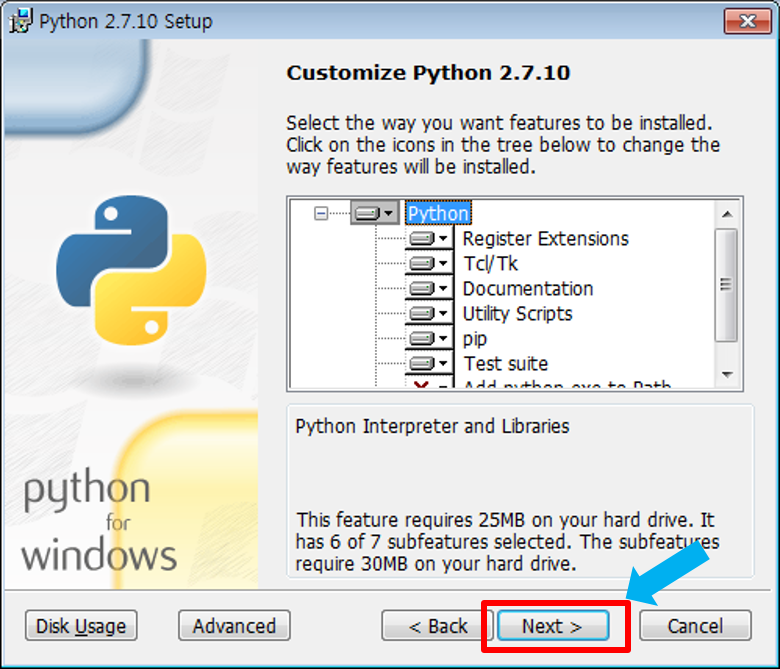Click the feature list scroll up arrow

pyautogui.click(x=727, y=213)
